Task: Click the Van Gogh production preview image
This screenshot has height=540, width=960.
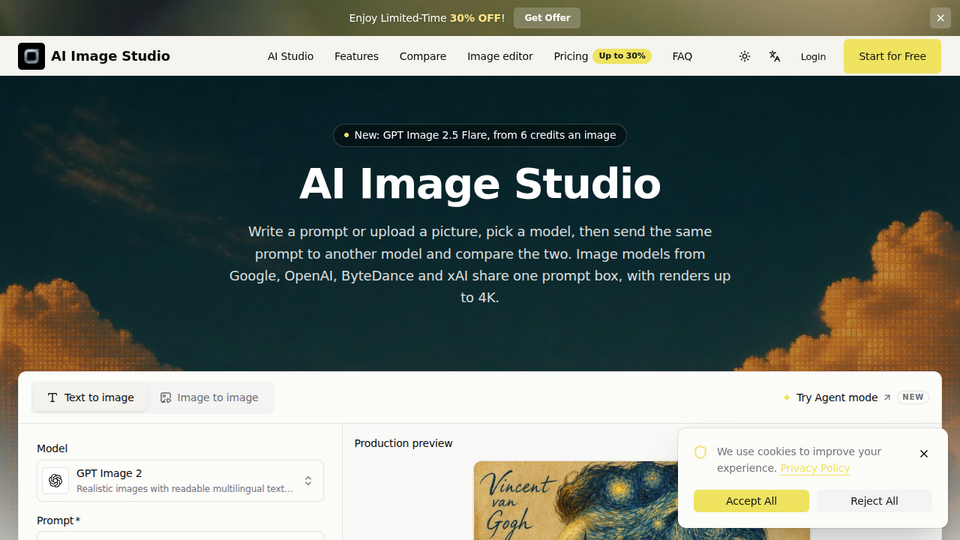Action: pos(642,500)
